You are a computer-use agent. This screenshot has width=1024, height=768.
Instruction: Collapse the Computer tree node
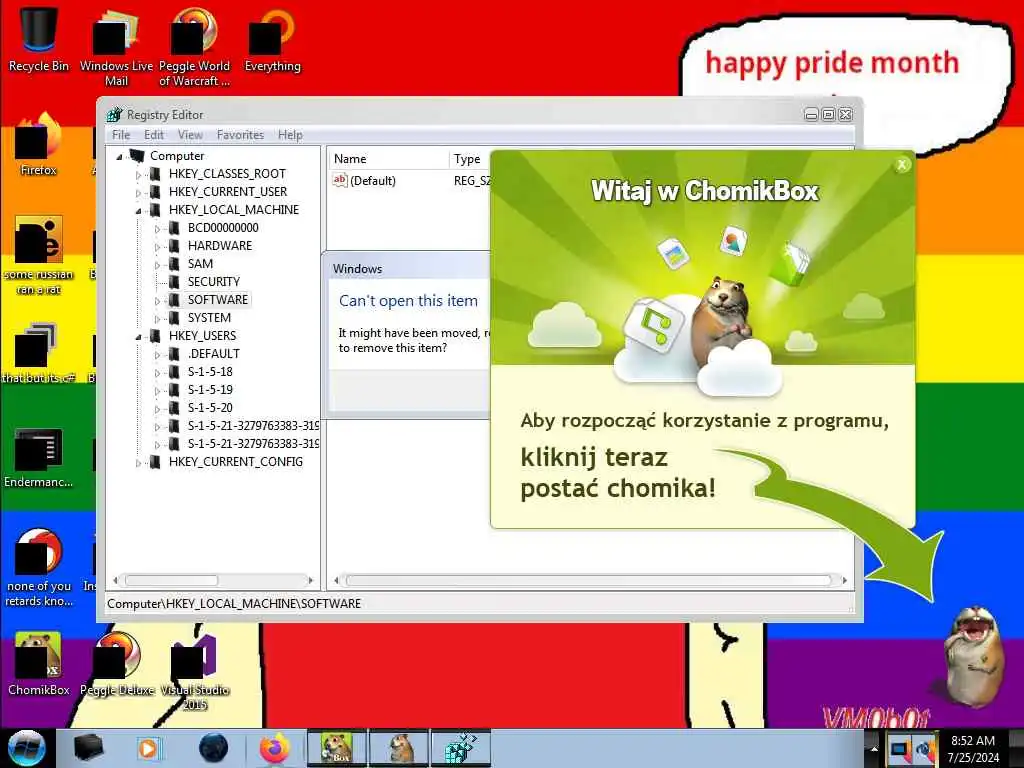coord(119,157)
